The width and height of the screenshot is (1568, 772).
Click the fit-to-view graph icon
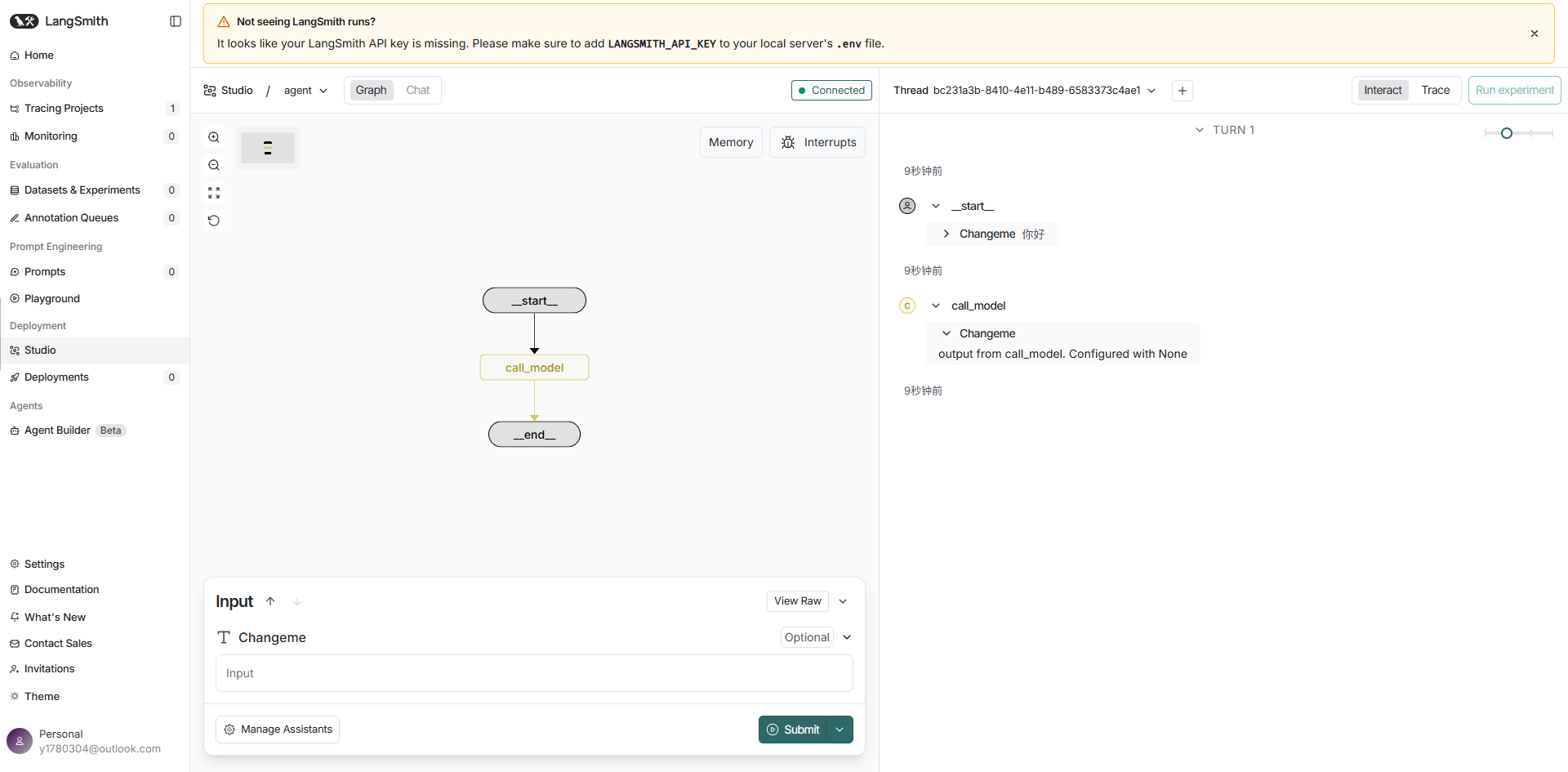pos(214,193)
